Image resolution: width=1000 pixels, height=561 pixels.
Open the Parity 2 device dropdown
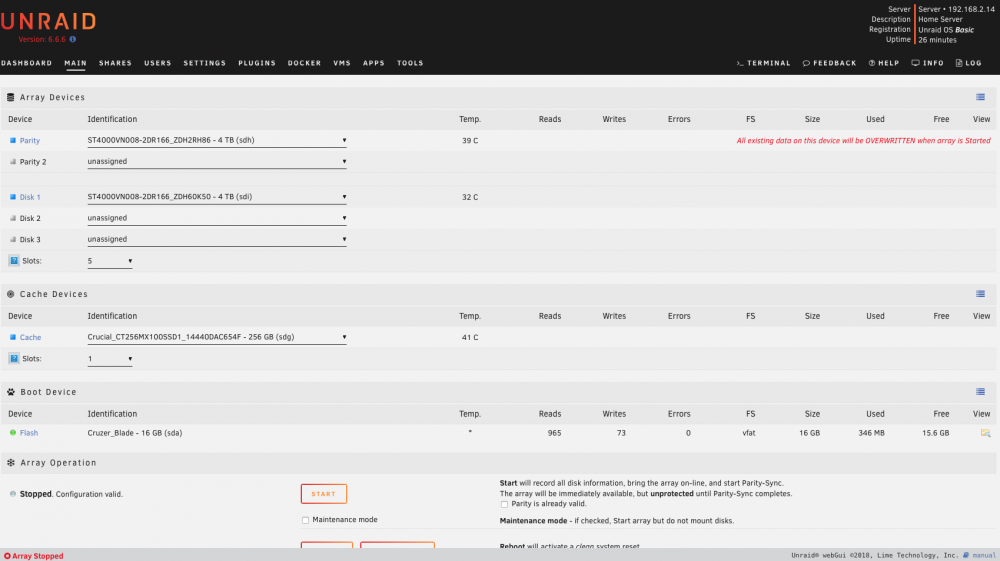coord(217,162)
